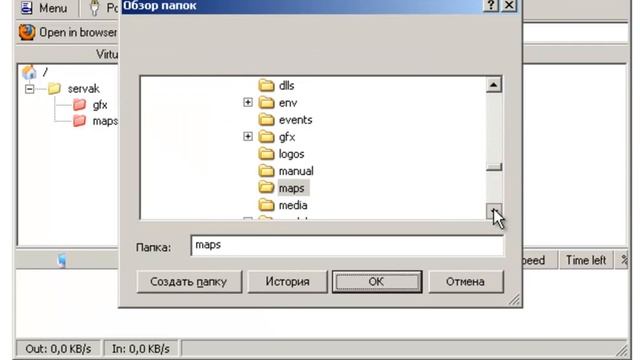Screen dimensions: 640x360
Task: Click the folder list scroll up arrow
Action: [x=494, y=85]
